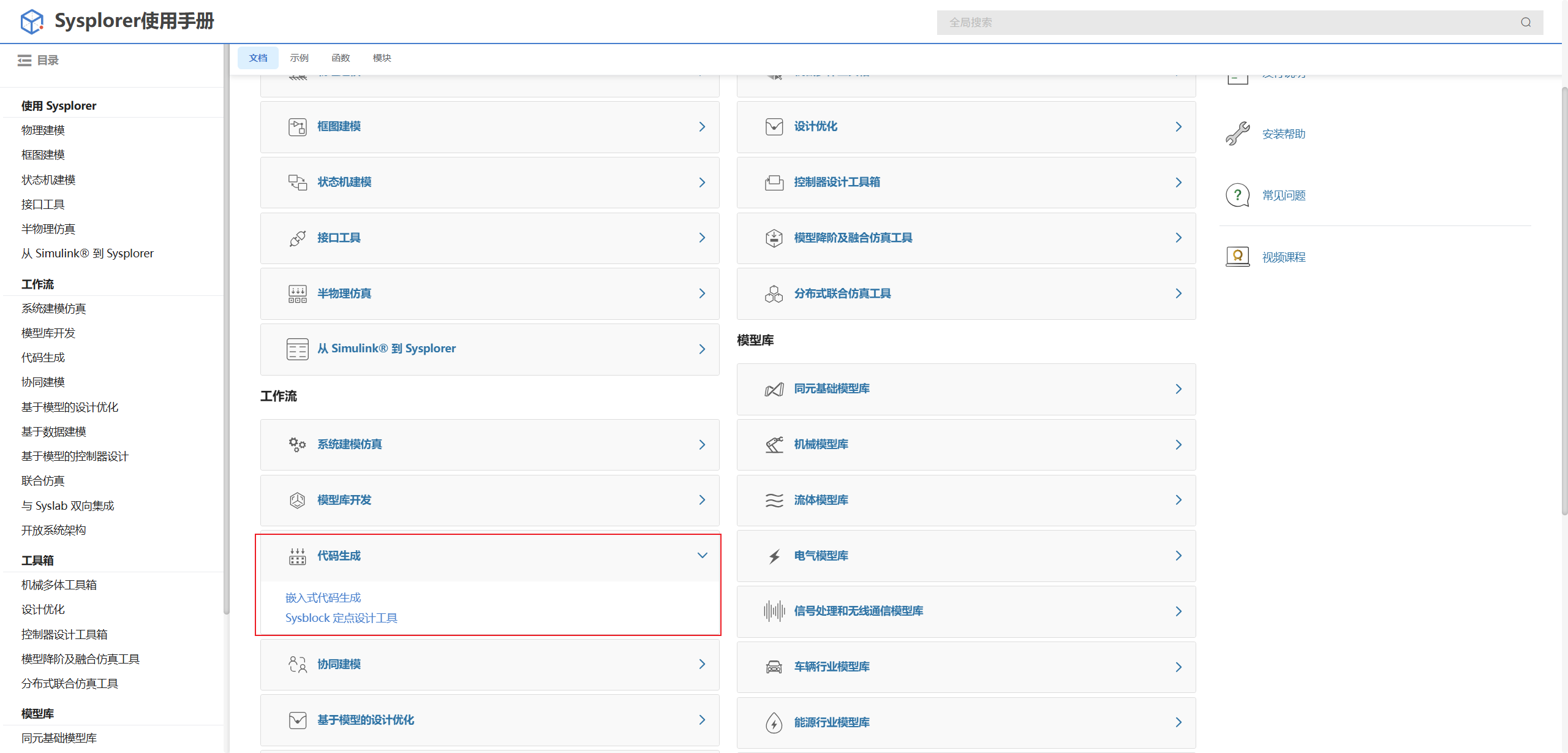Click the 控制器设计工具箱 icon
The width and height of the screenshot is (1568, 753).
(x=774, y=183)
